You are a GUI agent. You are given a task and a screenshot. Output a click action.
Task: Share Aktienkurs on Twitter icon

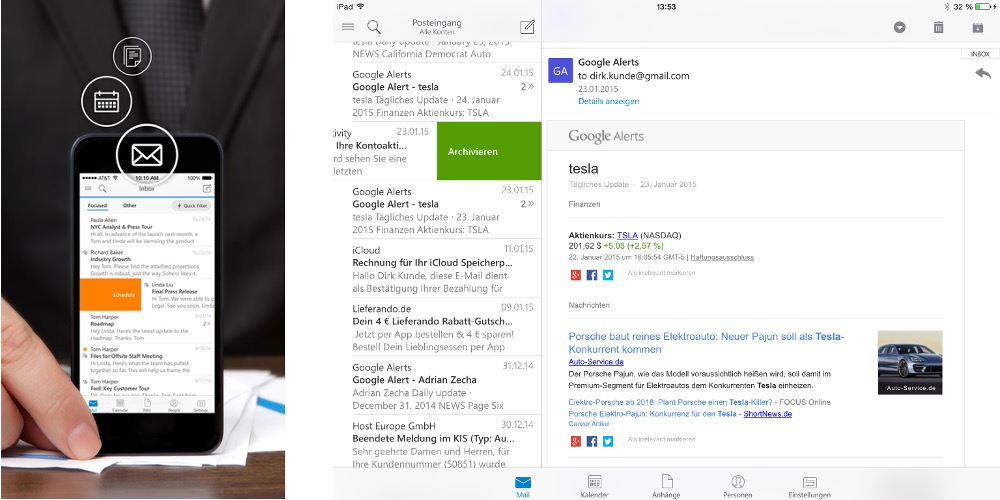click(x=608, y=275)
